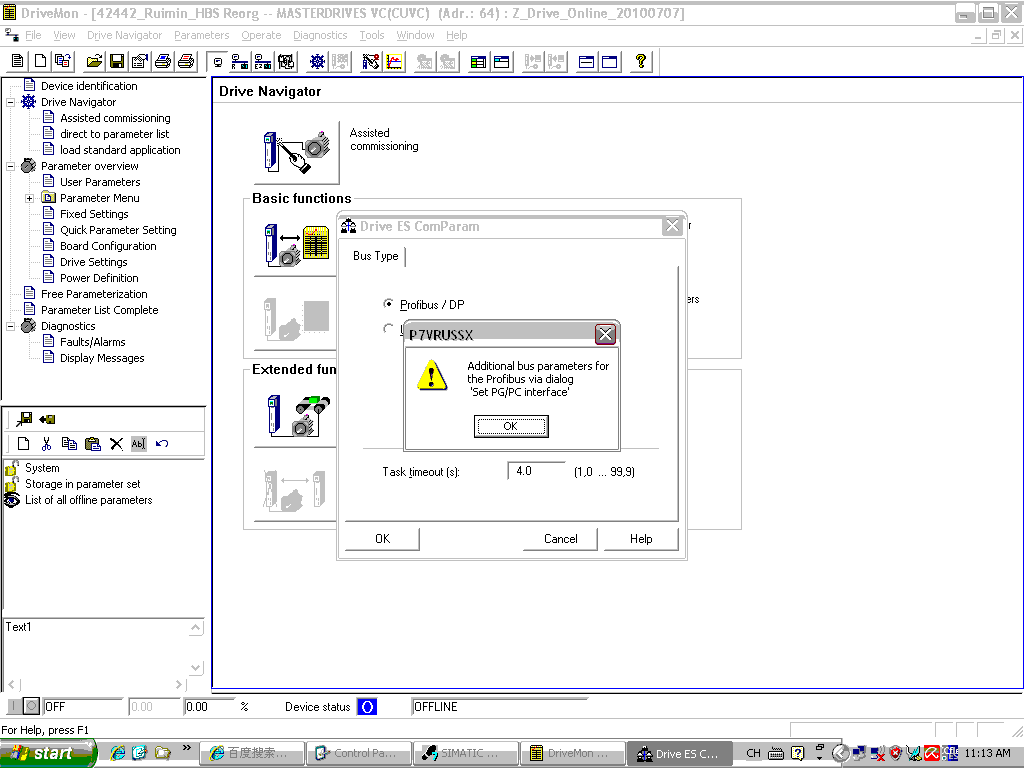Select Device identification tree item
This screenshot has height=768, width=1024.
point(89,86)
